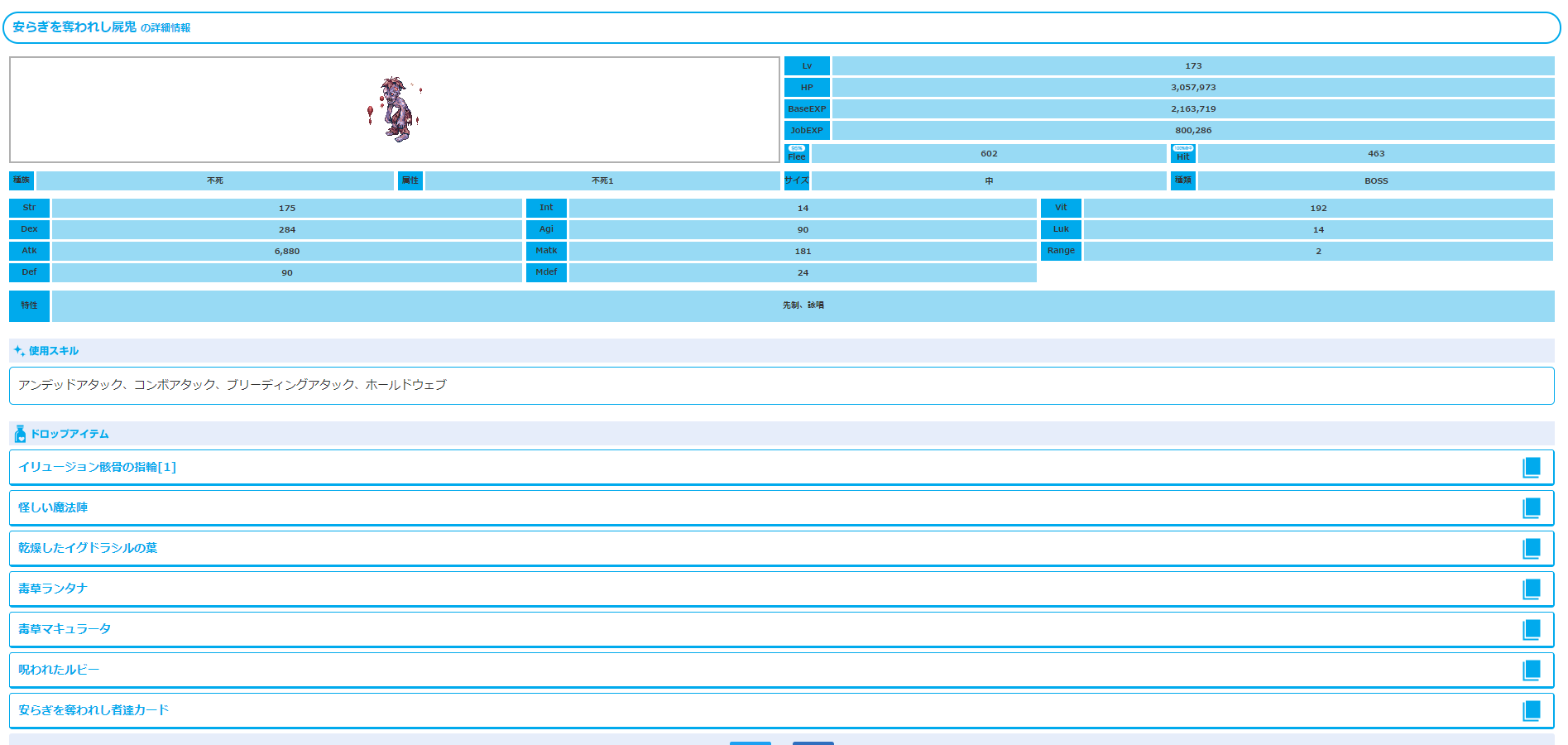Click the skill list text box

781,386
